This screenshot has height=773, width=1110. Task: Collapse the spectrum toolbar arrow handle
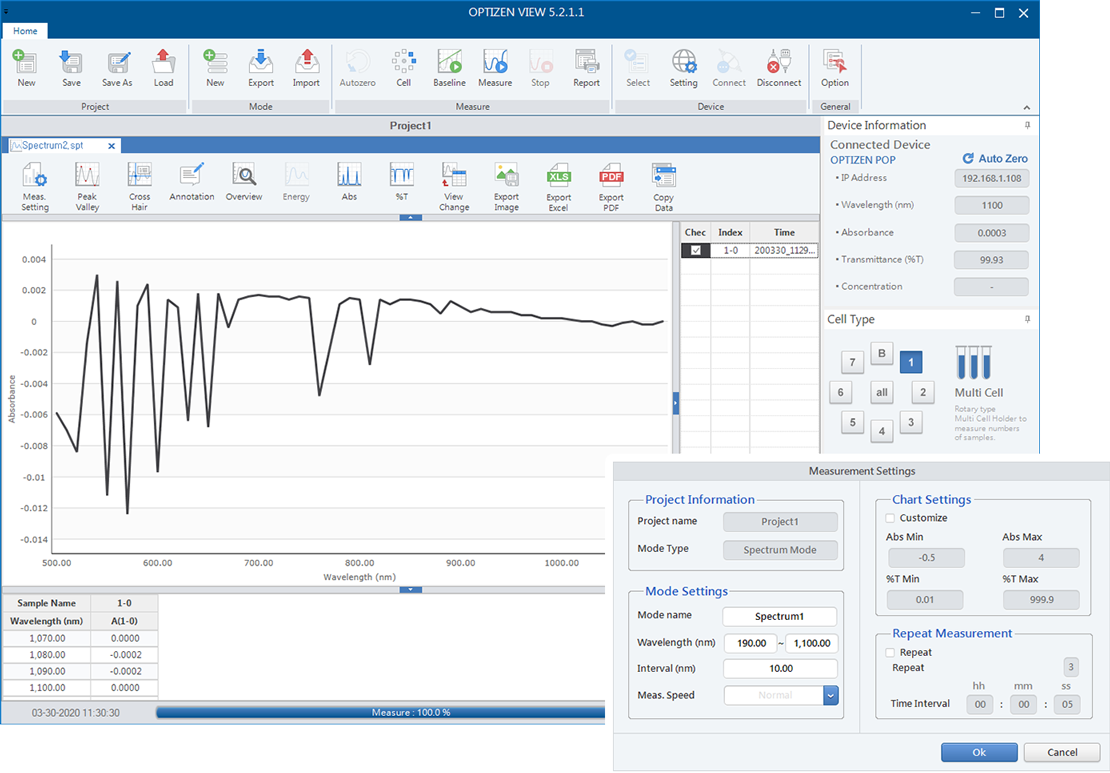tap(411, 217)
